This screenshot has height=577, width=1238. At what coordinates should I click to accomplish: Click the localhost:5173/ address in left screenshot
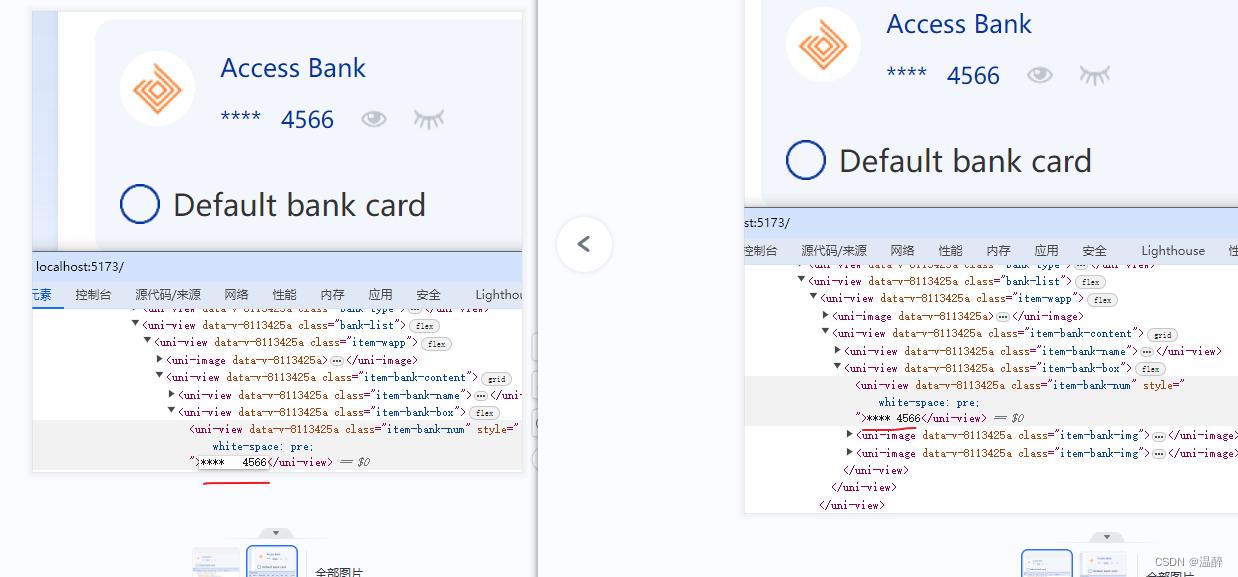[79, 266]
